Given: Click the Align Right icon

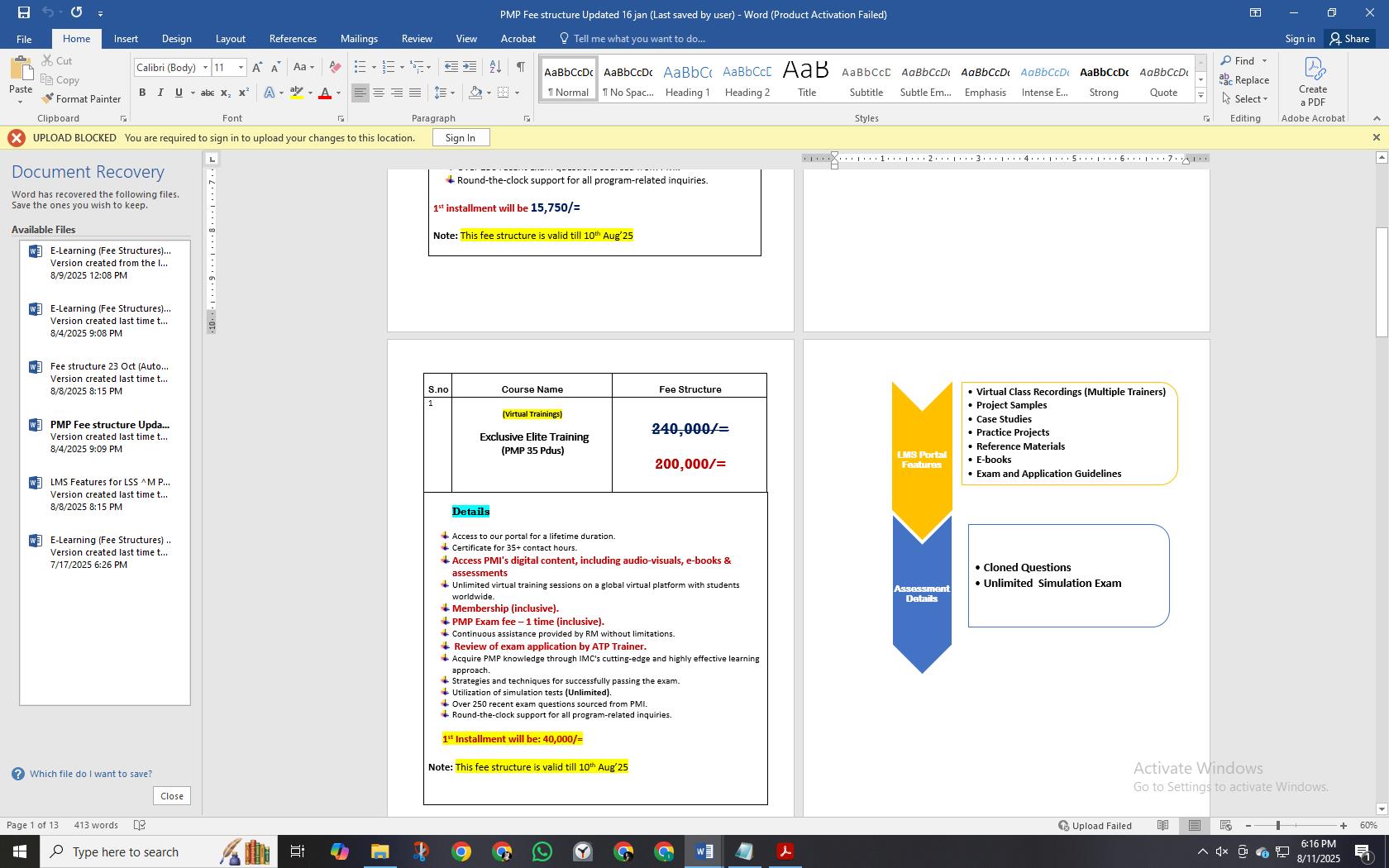Looking at the screenshot, I should (397, 93).
